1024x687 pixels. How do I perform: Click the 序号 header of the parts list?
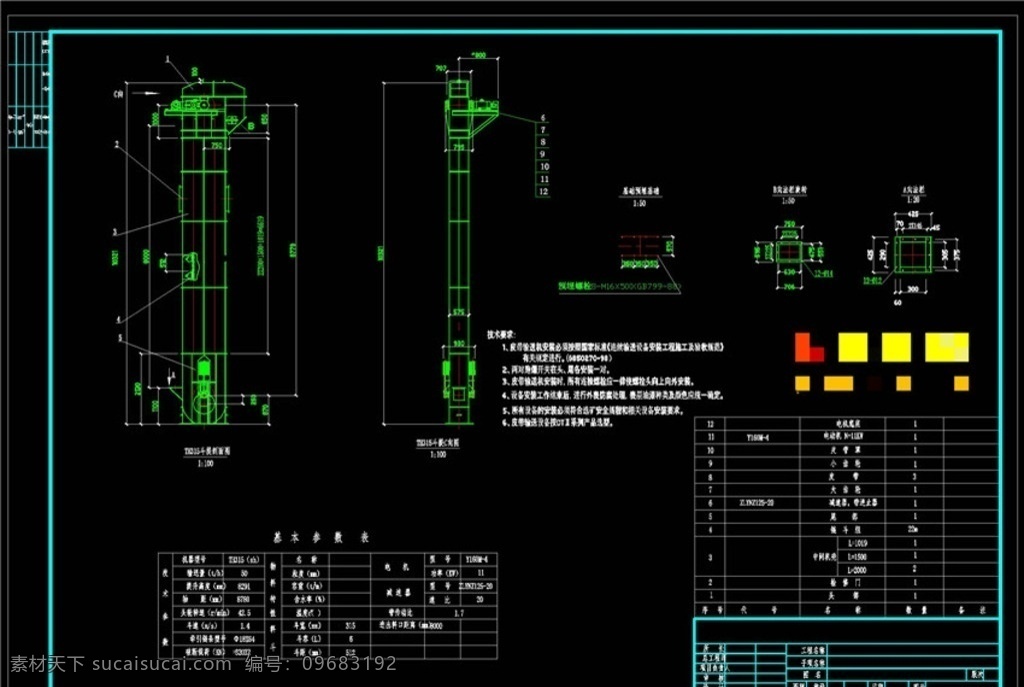coord(712,610)
